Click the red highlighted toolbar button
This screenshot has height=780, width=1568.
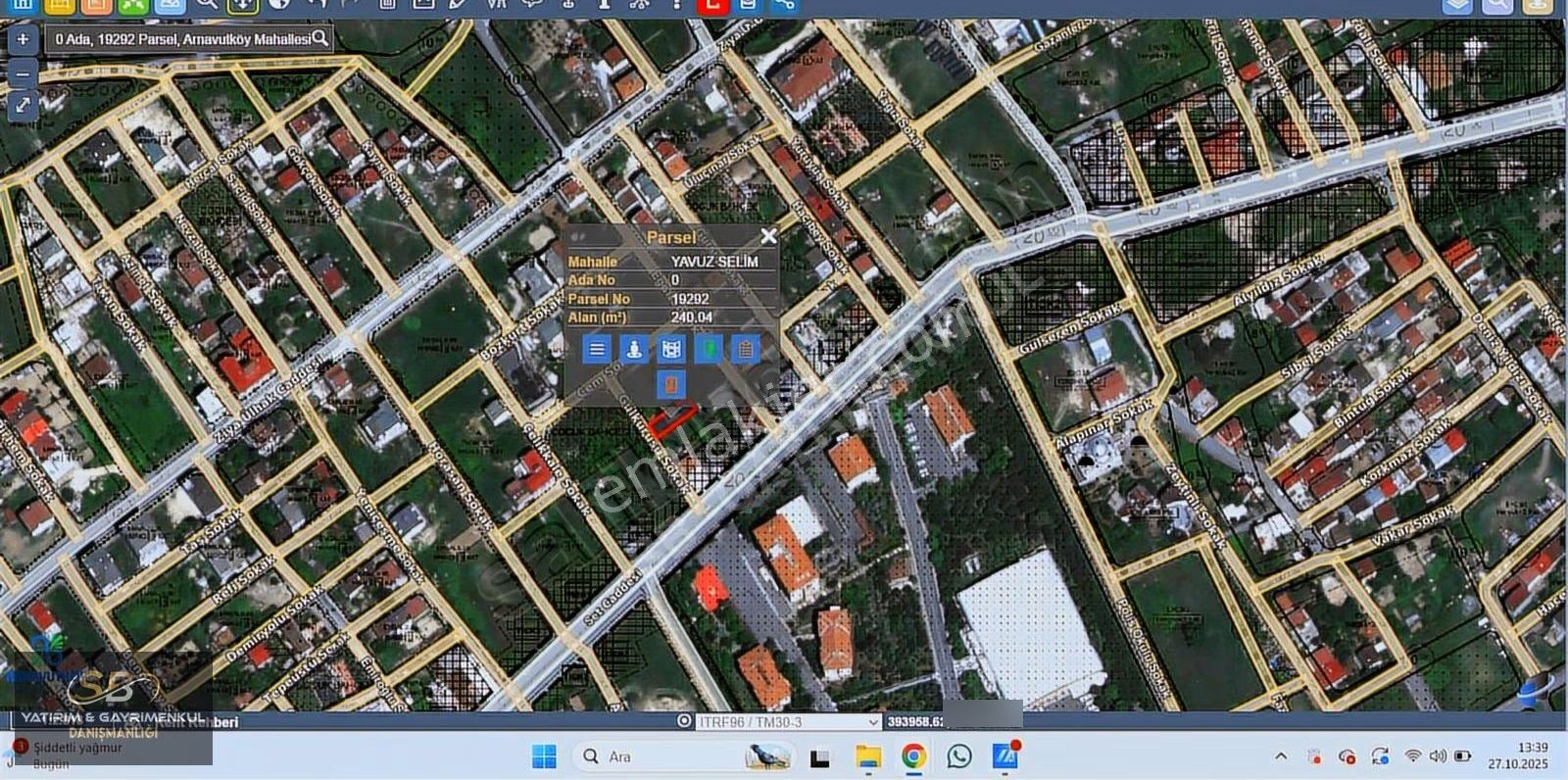pyautogui.click(x=712, y=5)
